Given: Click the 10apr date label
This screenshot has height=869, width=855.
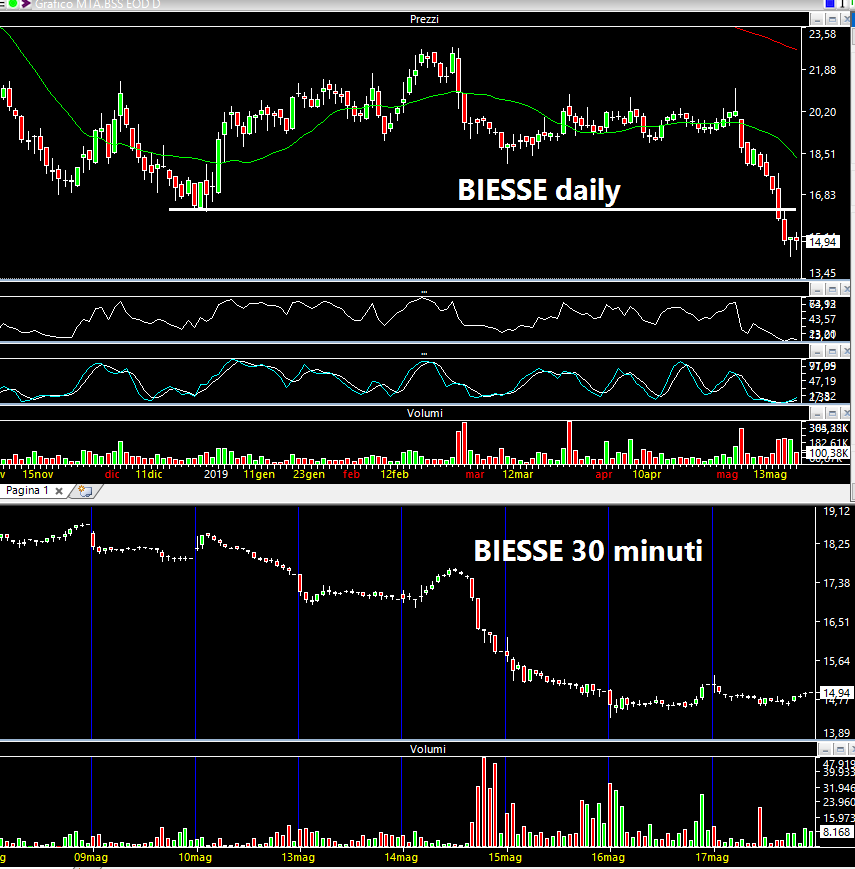Looking at the screenshot, I should (647, 474).
